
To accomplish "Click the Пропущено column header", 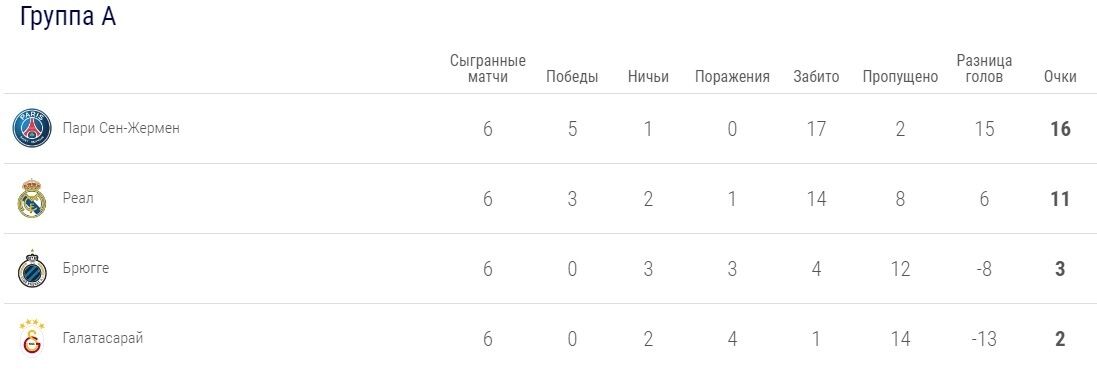I will [900, 77].
